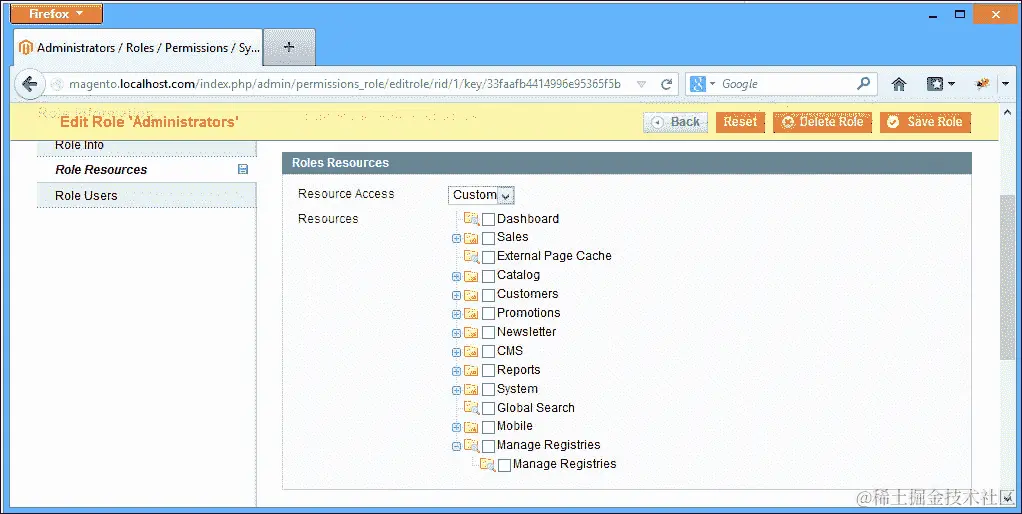
Task: Enable the Global Search checkbox
Action: [x=488, y=409]
